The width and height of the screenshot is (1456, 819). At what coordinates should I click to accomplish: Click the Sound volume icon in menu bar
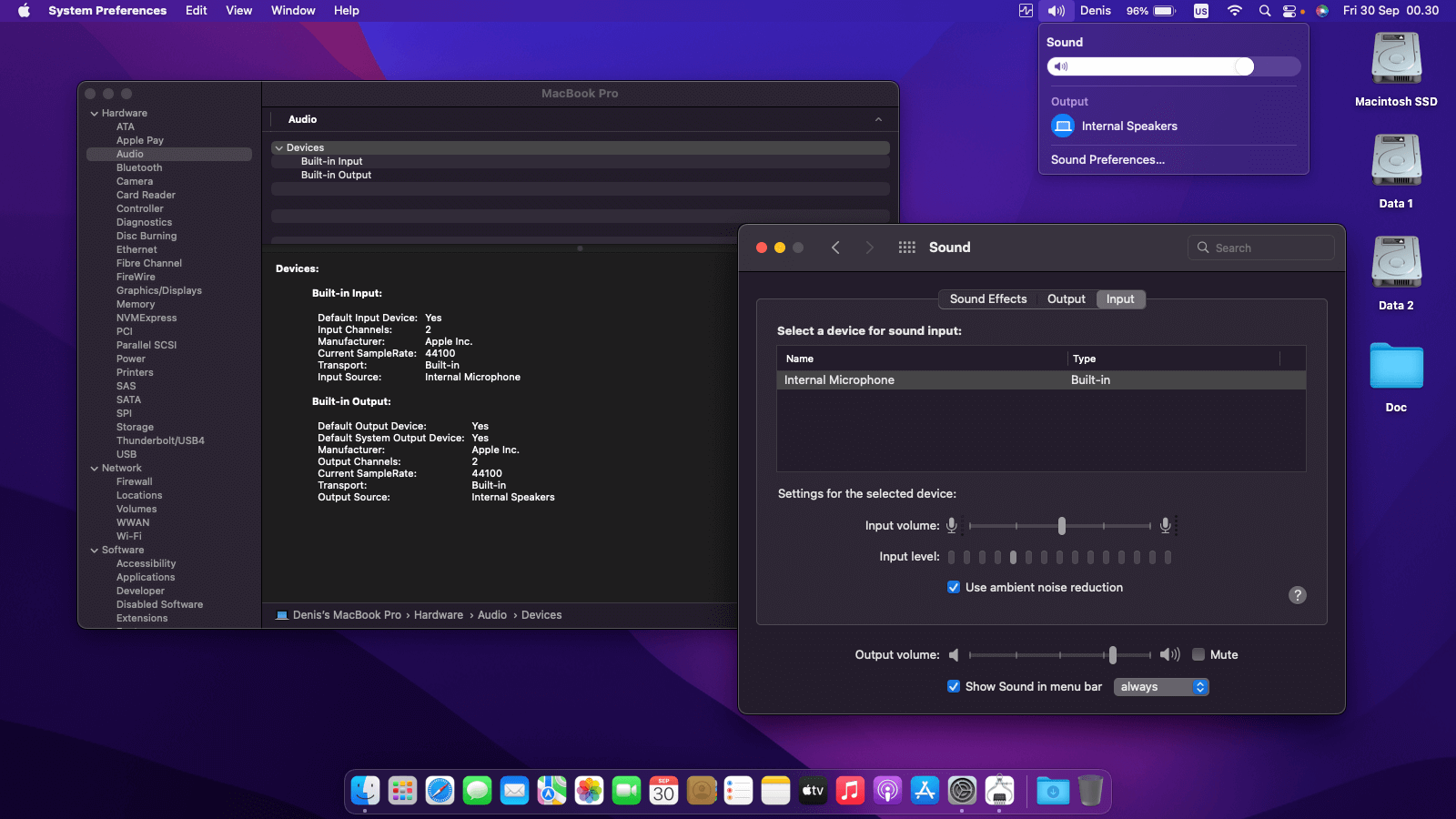click(1057, 11)
